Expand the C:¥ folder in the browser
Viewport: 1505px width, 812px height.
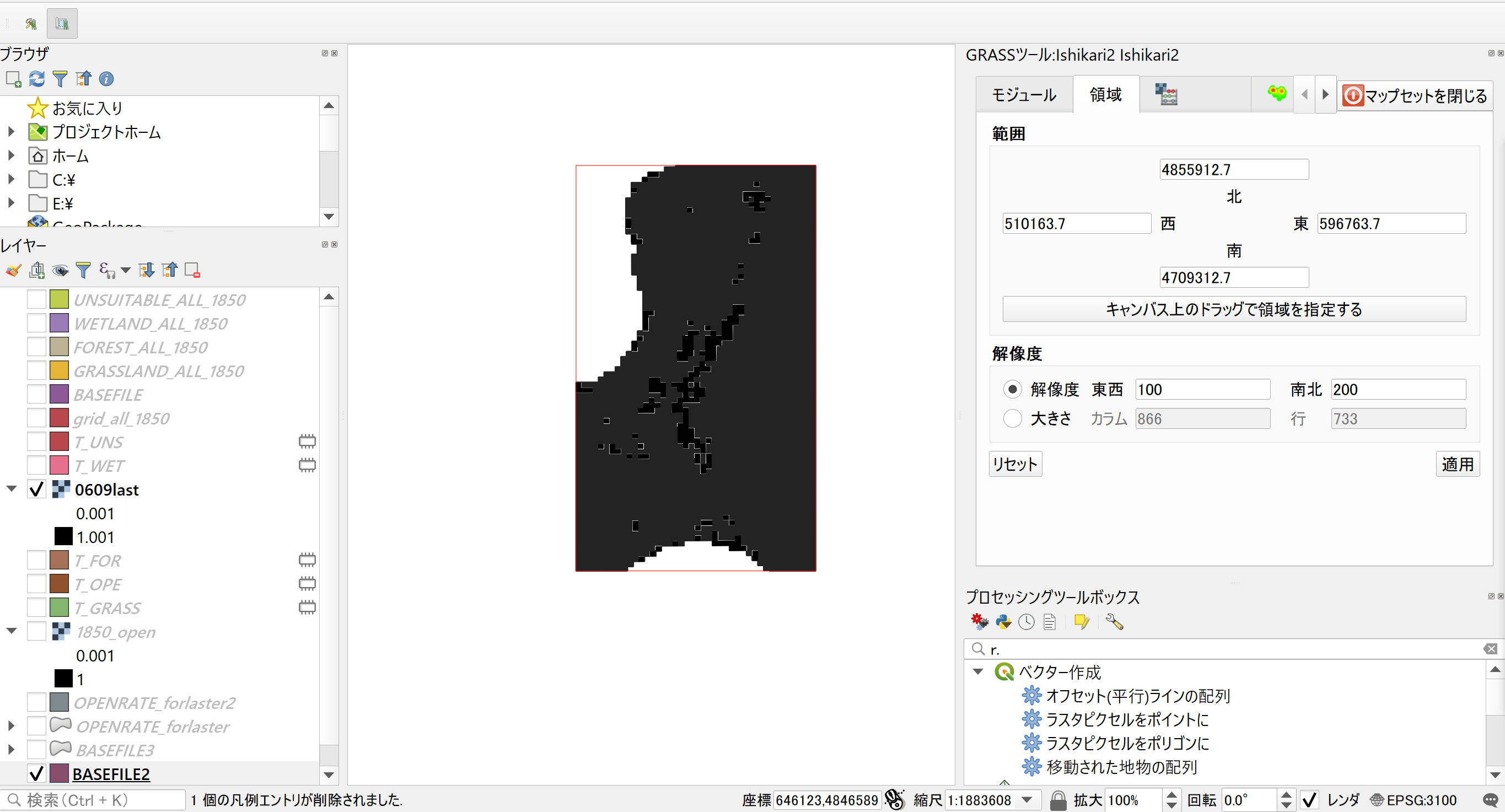click(x=12, y=179)
